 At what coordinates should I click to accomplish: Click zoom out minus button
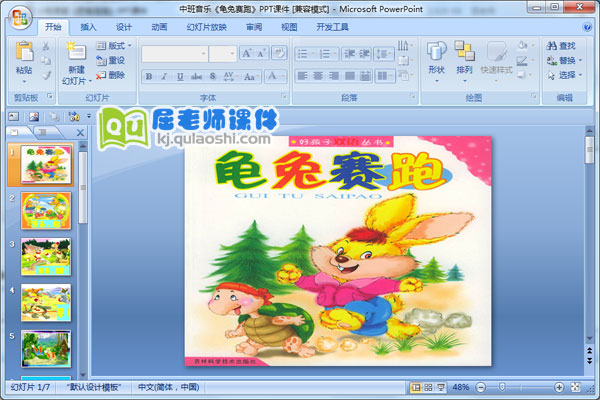tap(481, 387)
